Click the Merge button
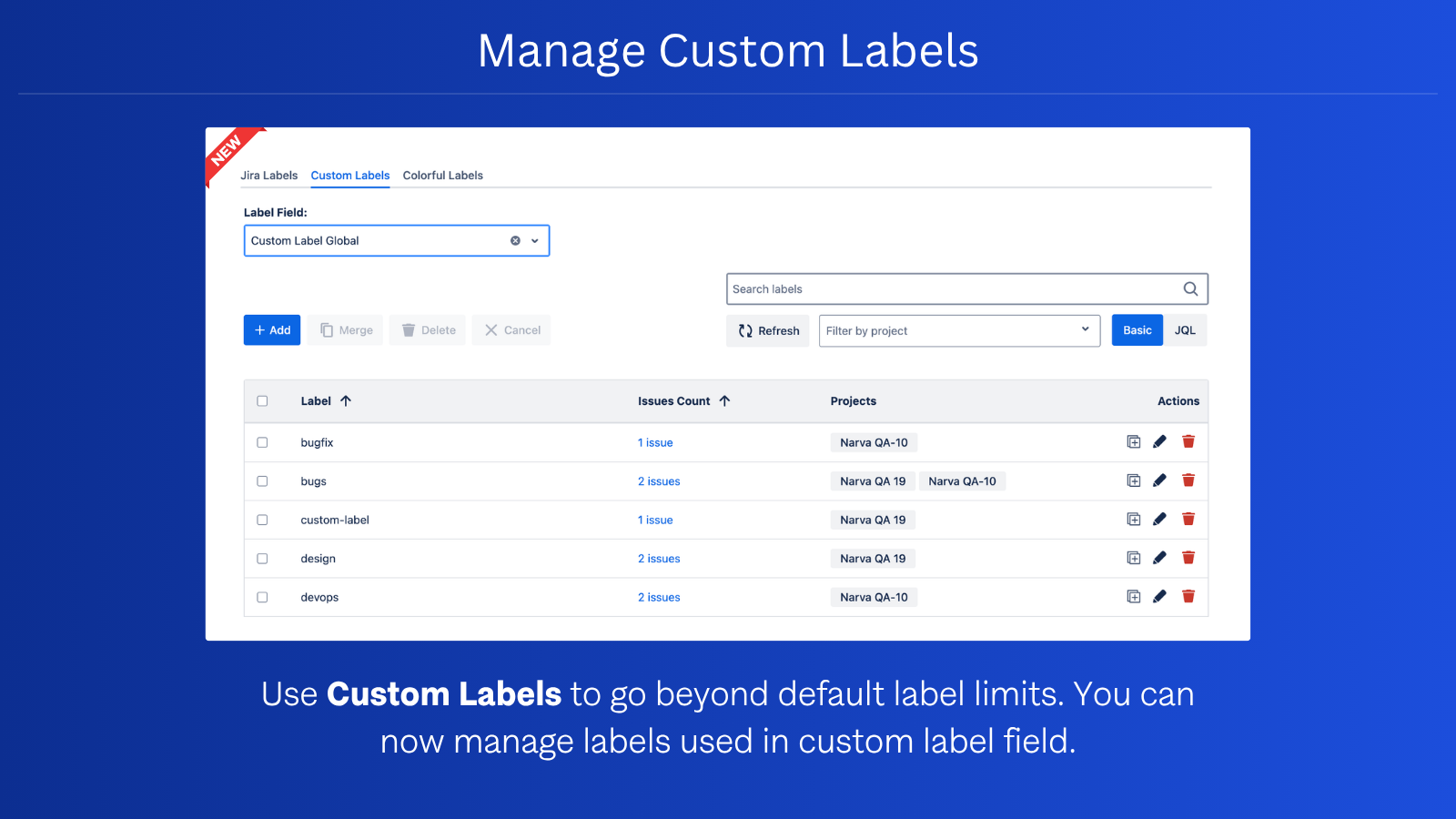Viewport: 1456px width, 819px height. (x=346, y=330)
